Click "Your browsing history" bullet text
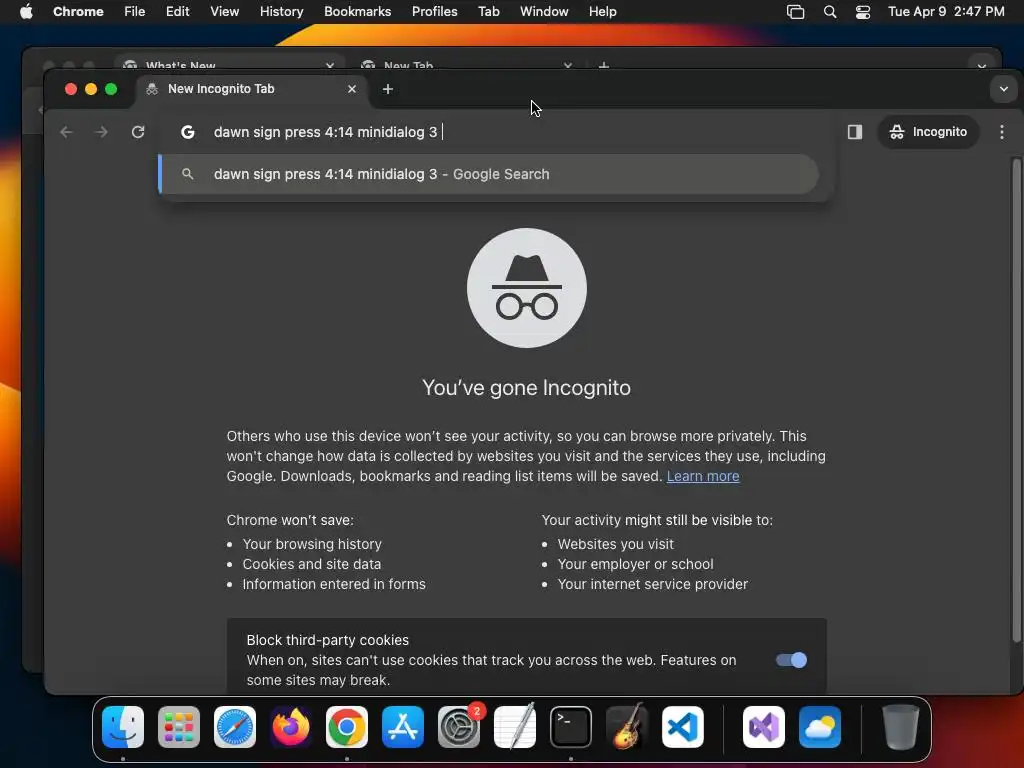1024x768 pixels. (x=312, y=544)
